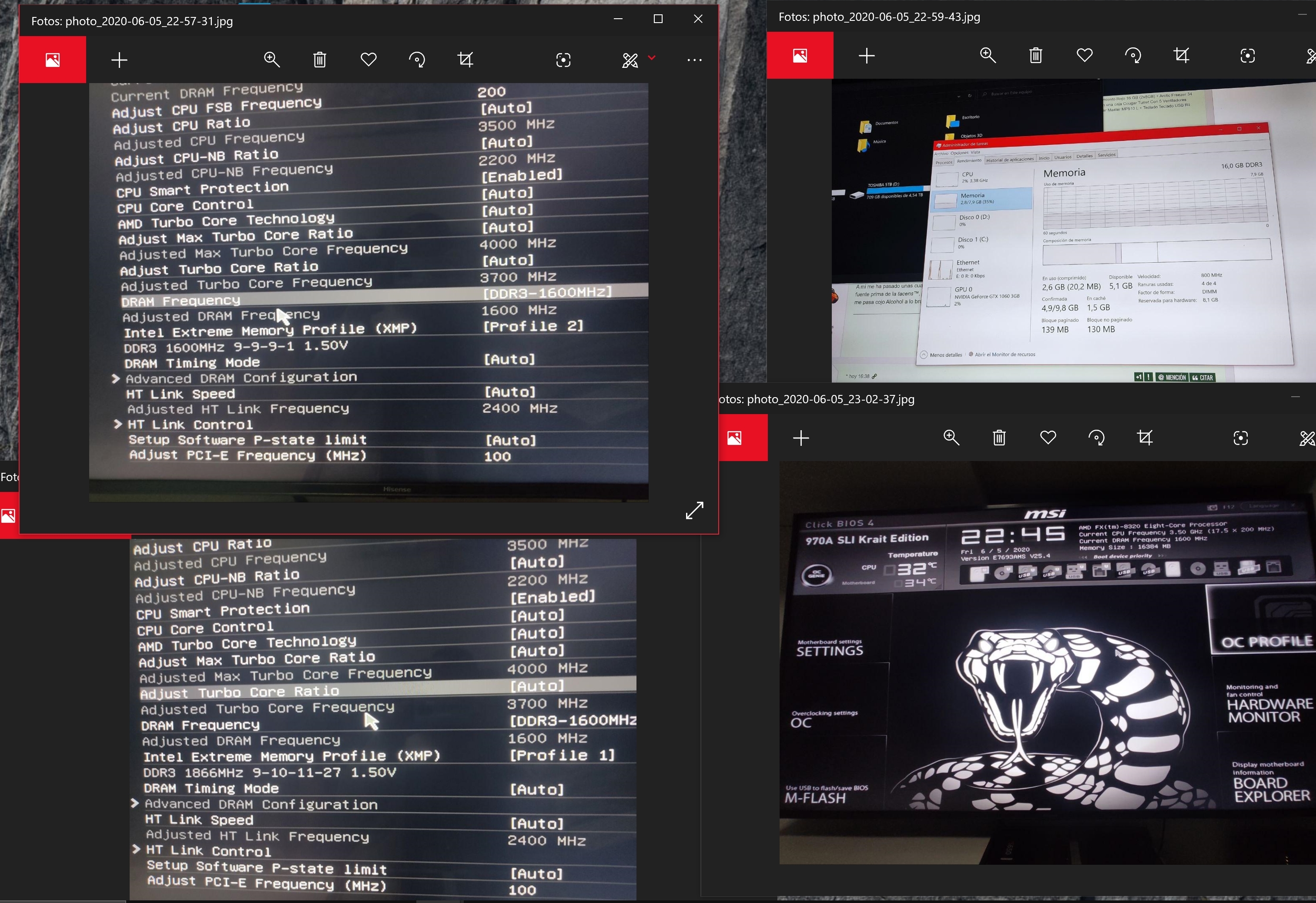1316x903 pixels.
Task: Click title "Fotos: photo_2020-06-05_22-59-43.jpg"
Action: (x=879, y=17)
